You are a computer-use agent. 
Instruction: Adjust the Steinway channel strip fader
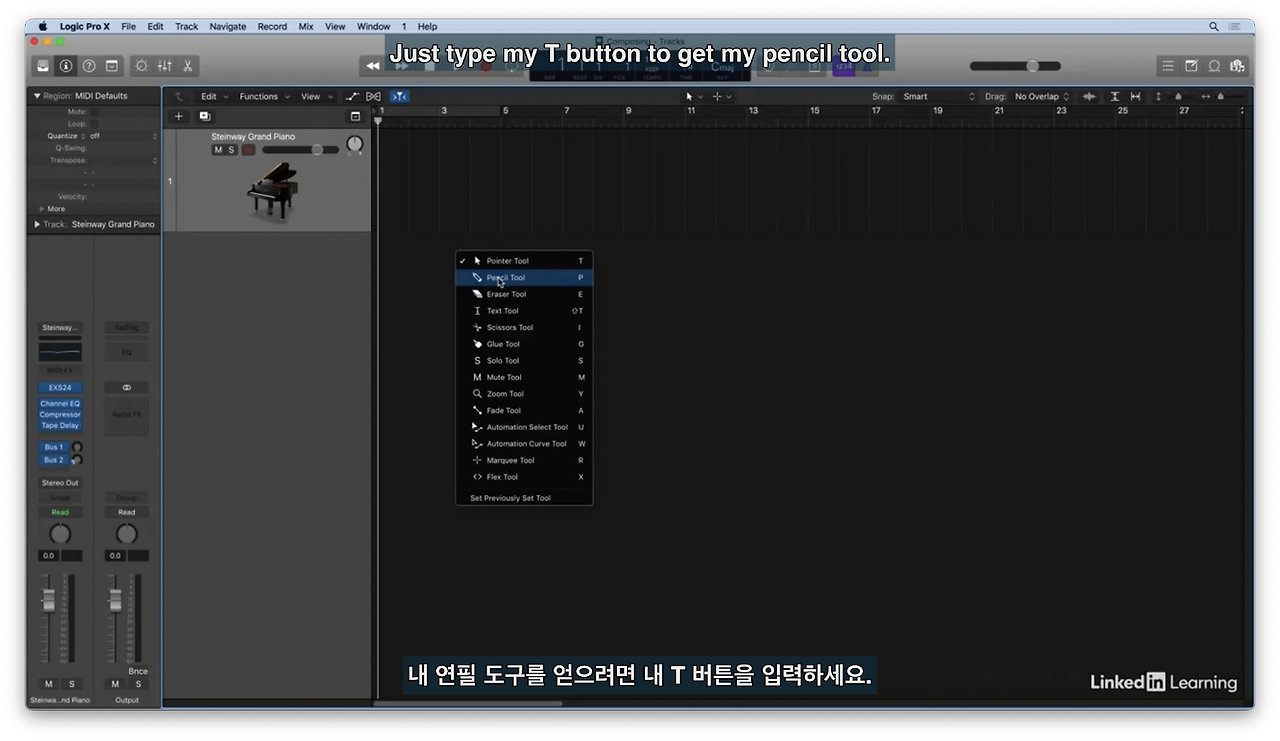pos(48,601)
